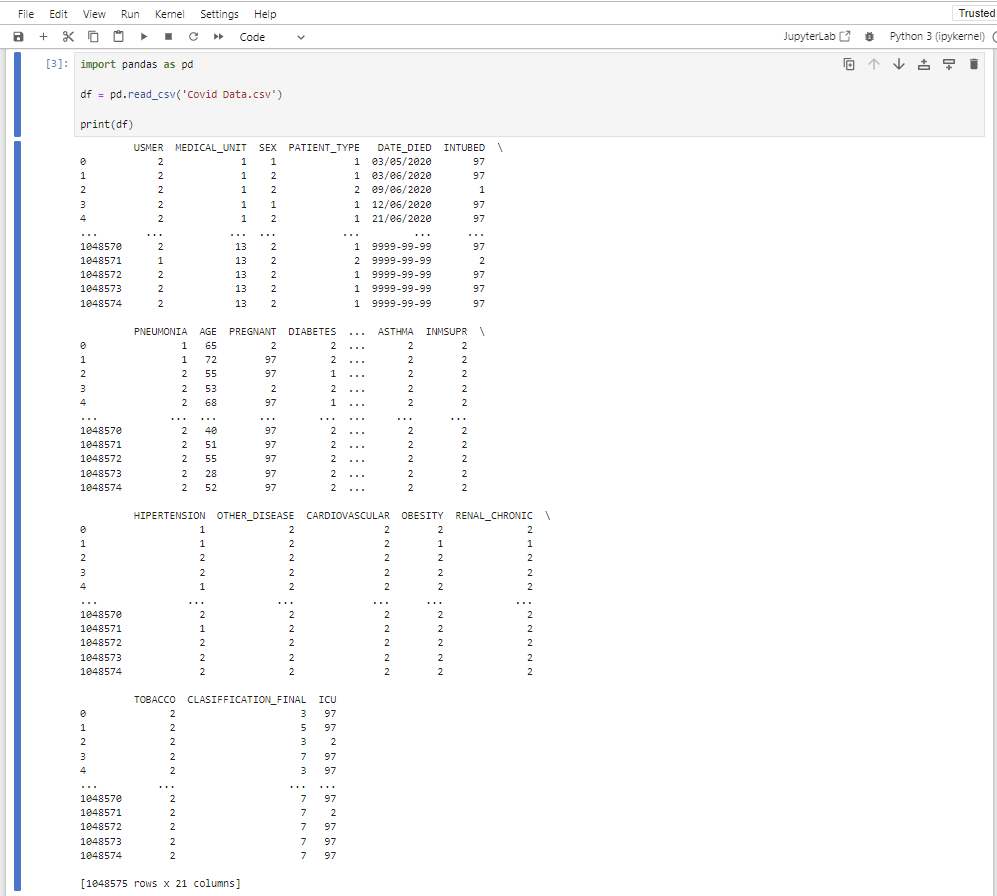Click the 'import pandas as pd' code line

[x=137, y=65]
